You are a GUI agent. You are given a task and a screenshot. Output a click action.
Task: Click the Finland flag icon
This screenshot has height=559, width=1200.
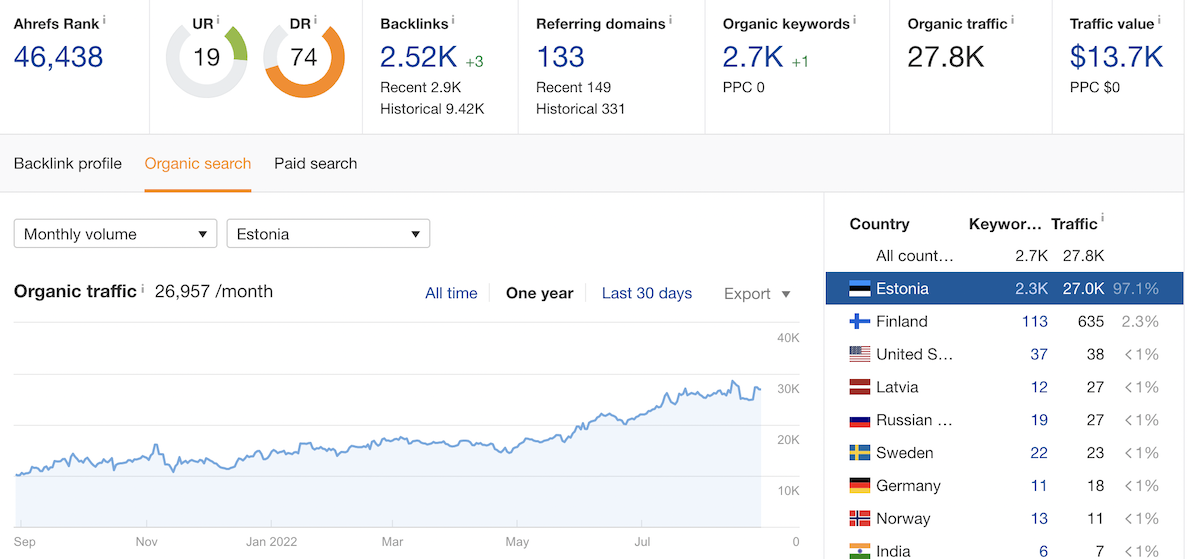859,322
